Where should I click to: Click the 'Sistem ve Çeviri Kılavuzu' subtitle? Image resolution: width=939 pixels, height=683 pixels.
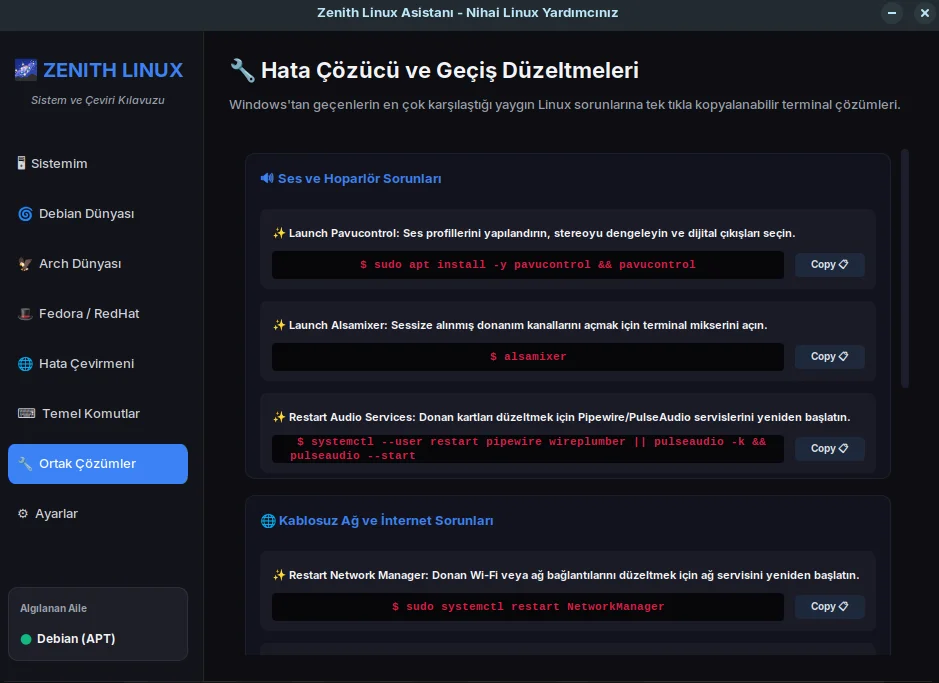point(98,100)
